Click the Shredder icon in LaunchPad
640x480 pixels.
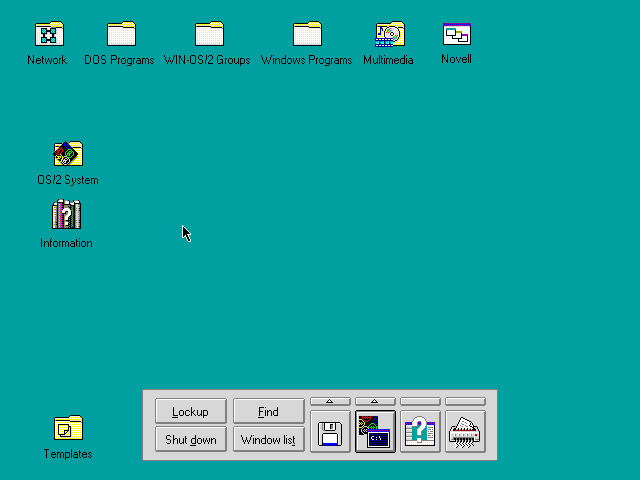(465, 432)
